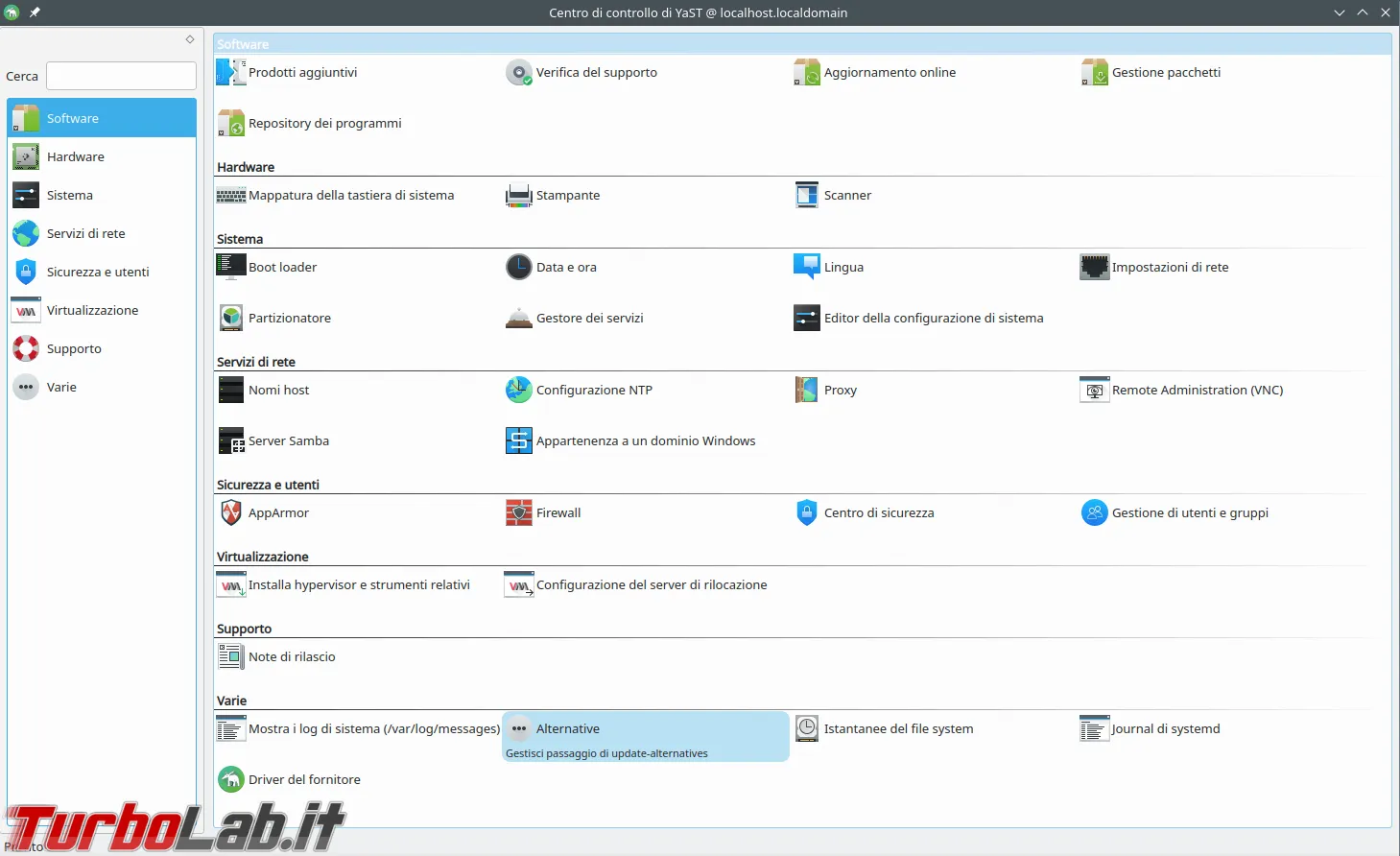1400x856 pixels.
Task: Open the Boot loader icon
Action: coord(231,268)
